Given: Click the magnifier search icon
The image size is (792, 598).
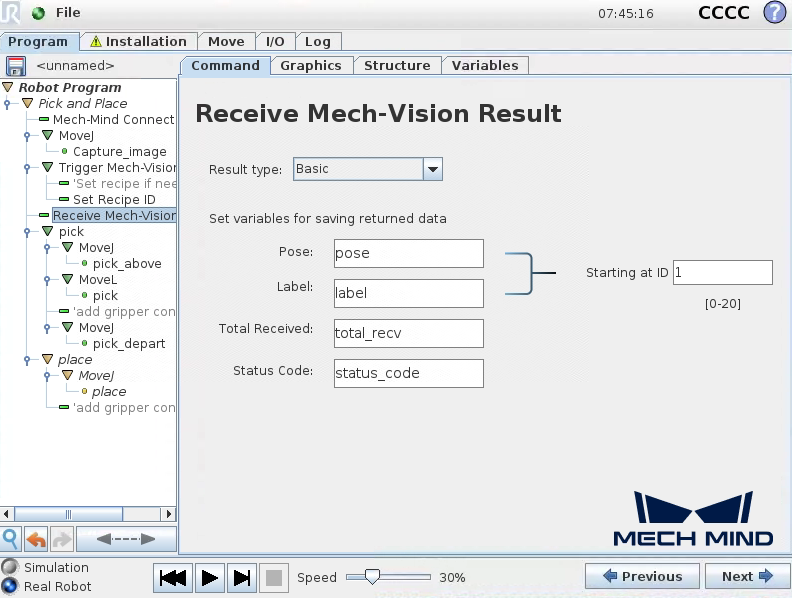Looking at the screenshot, I should (x=11, y=539).
